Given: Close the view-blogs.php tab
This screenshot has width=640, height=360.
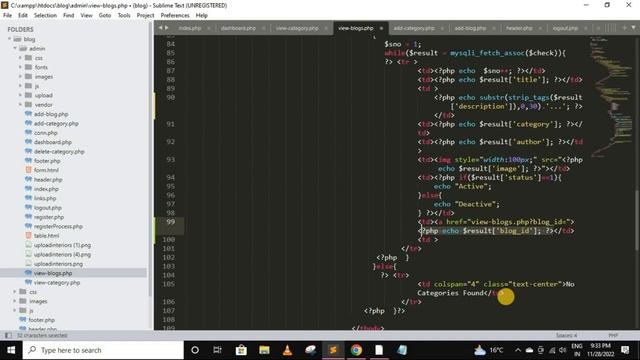Looking at the screenshot, I should coord(382,28).
